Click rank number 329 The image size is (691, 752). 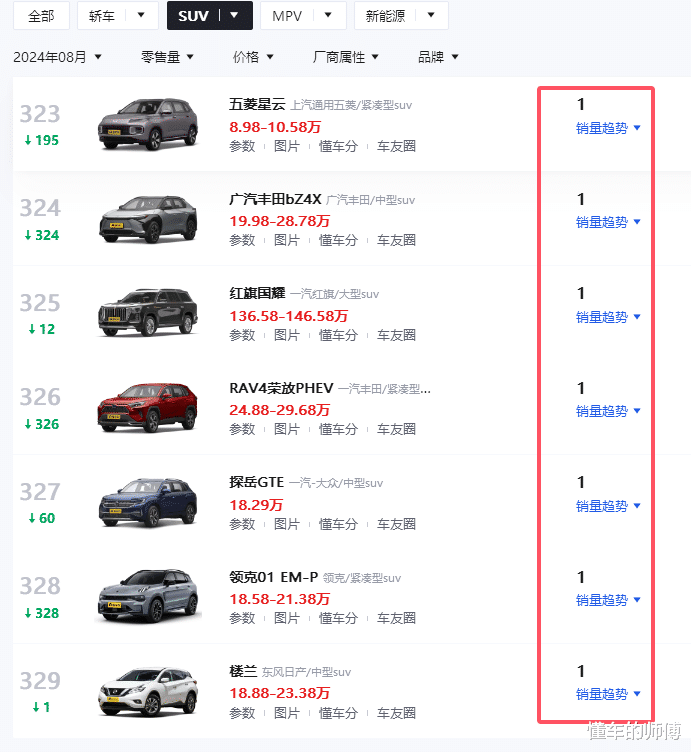point(40,681)
